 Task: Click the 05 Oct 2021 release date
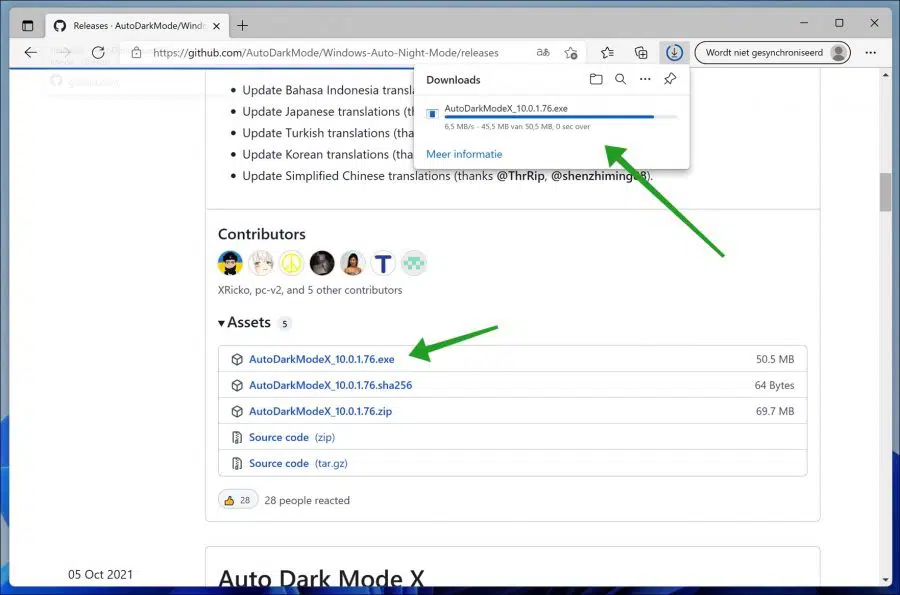100,574
